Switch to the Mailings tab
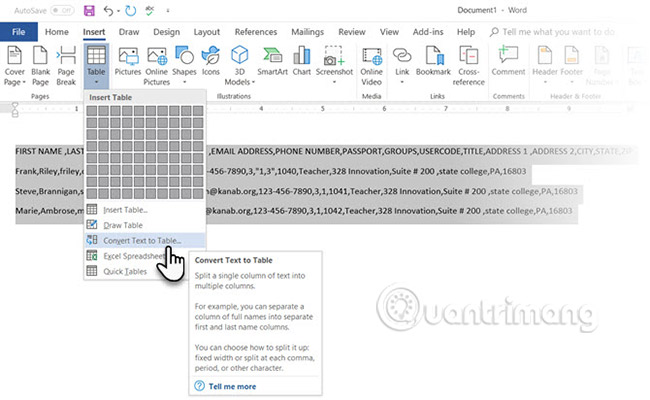Viewport: 650px width, 400px height. click(x=307, y=32)
